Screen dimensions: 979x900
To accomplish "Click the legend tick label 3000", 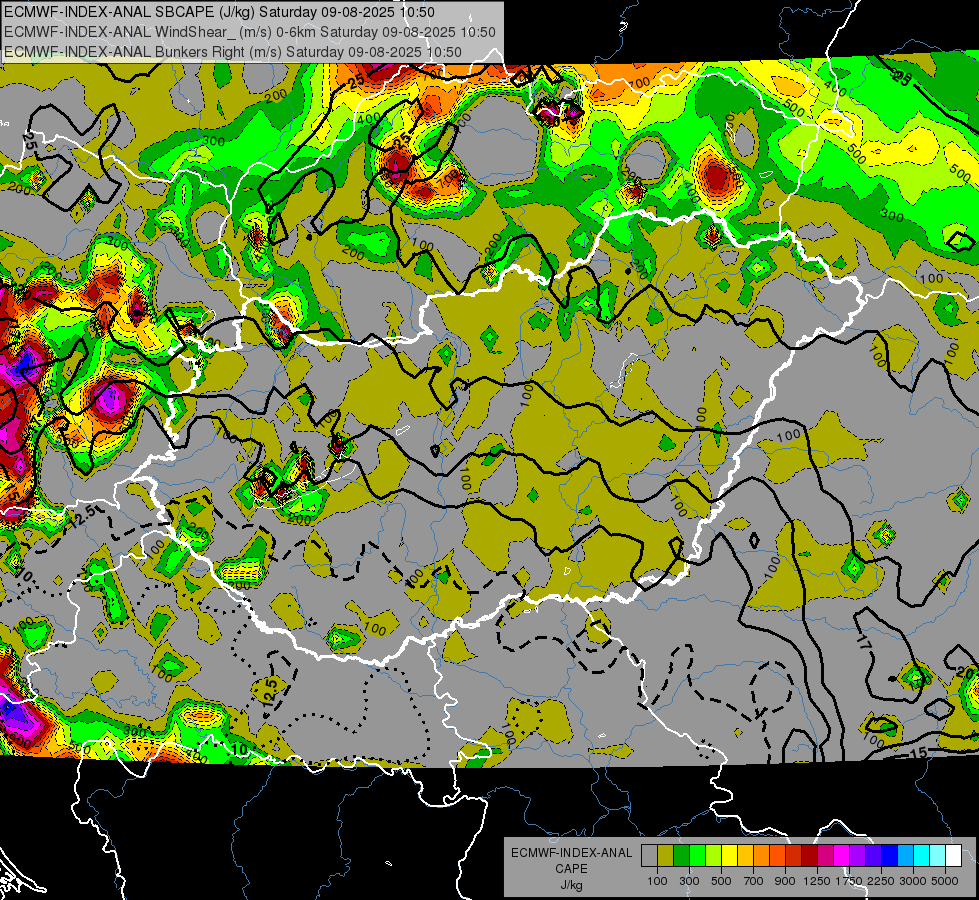I will coord(913,881).
